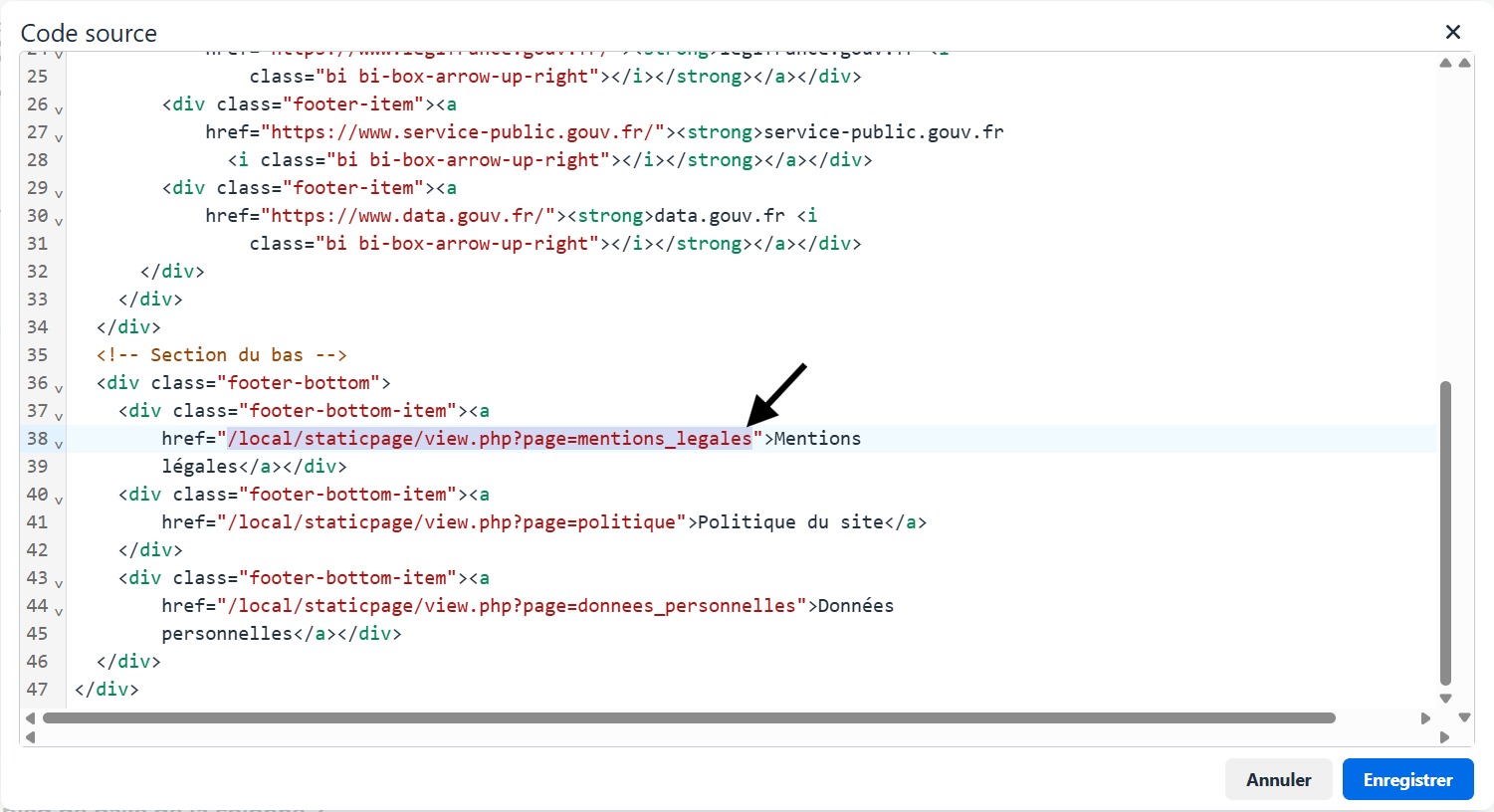Place cursor in the mentions_legales href URL
Screen dimensions: 1494x812
[x=489, y=439]
